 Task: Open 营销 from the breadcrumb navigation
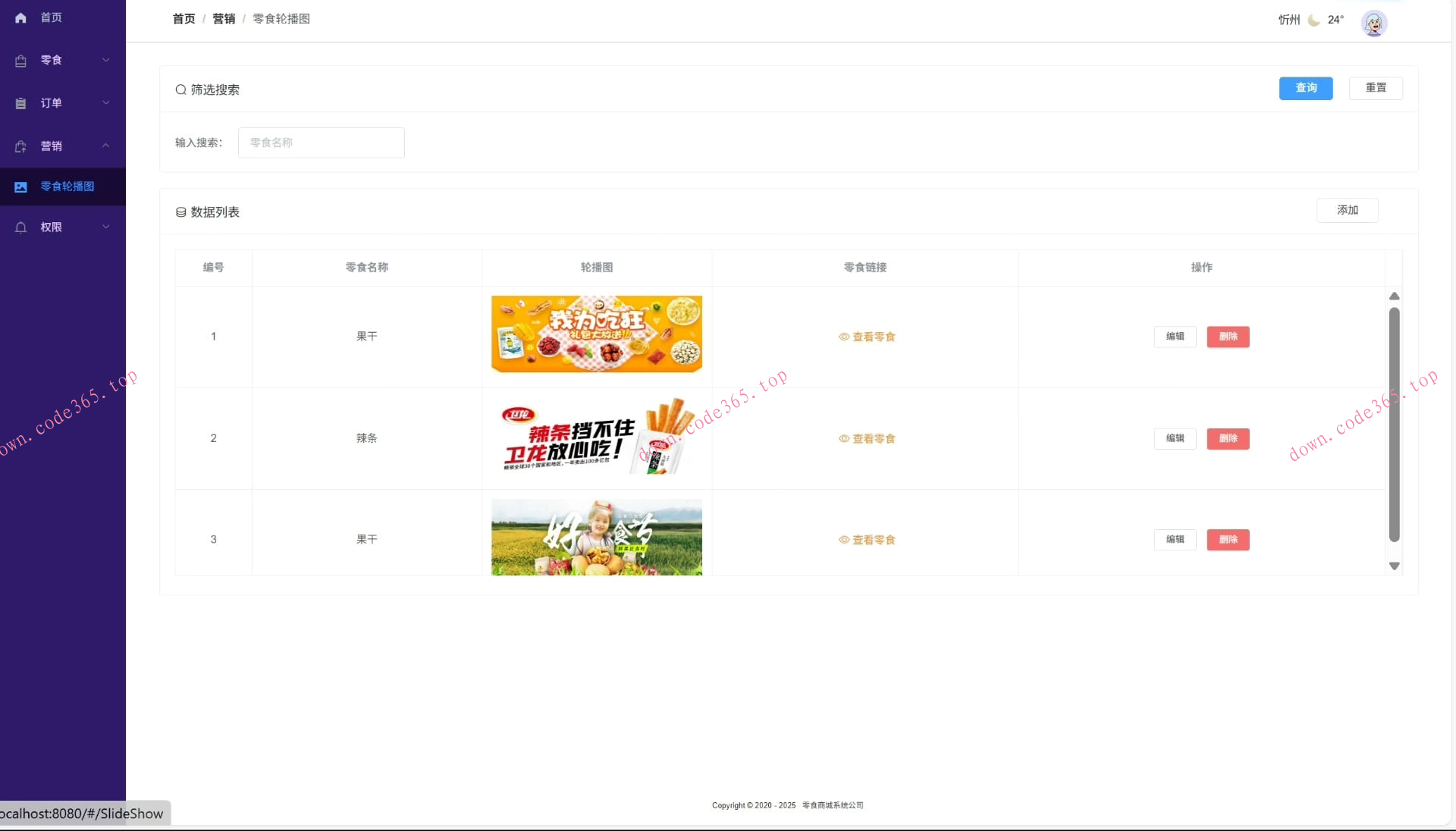coord(224,18)
